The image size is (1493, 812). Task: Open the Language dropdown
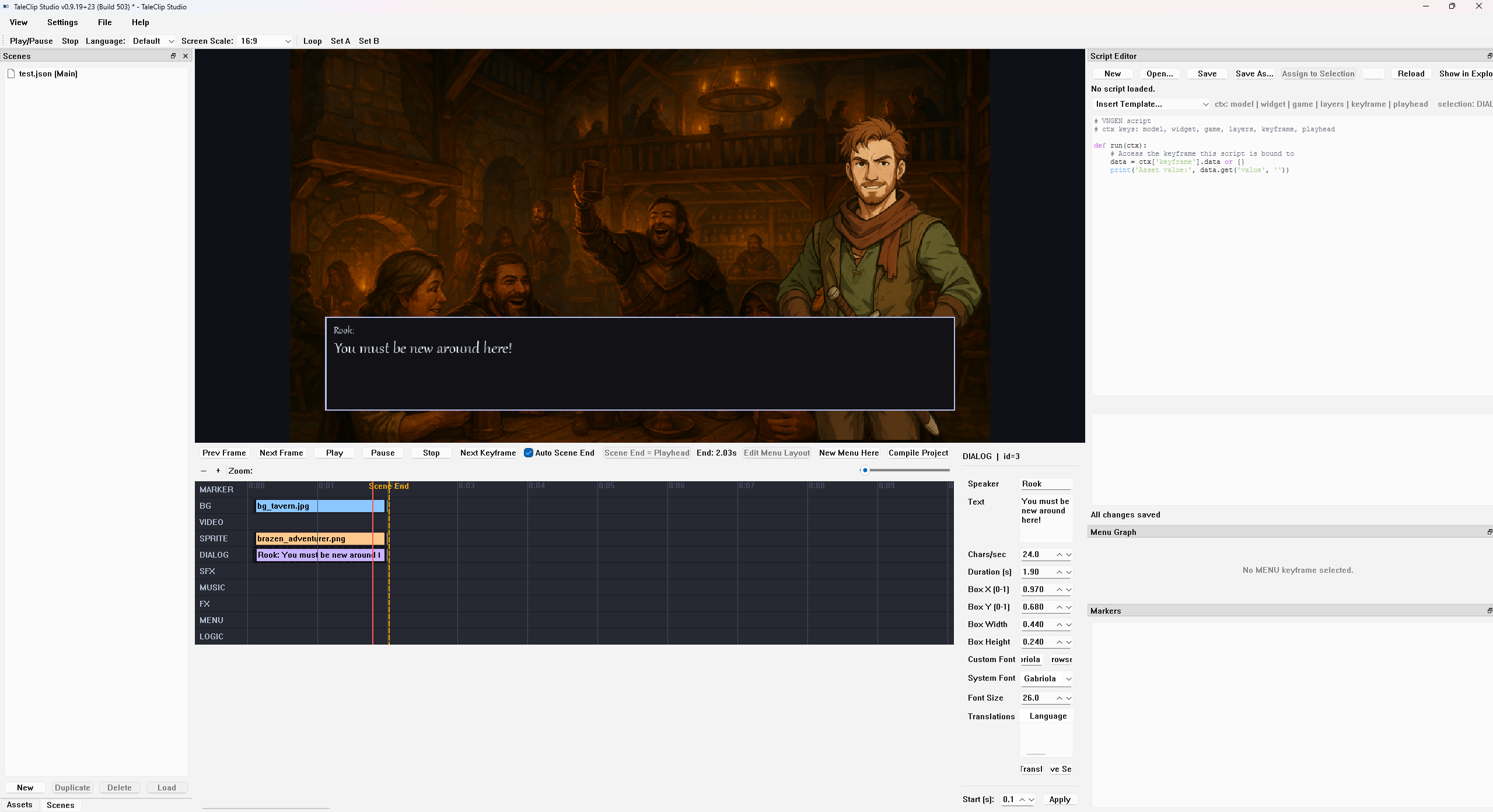(154, 41)
